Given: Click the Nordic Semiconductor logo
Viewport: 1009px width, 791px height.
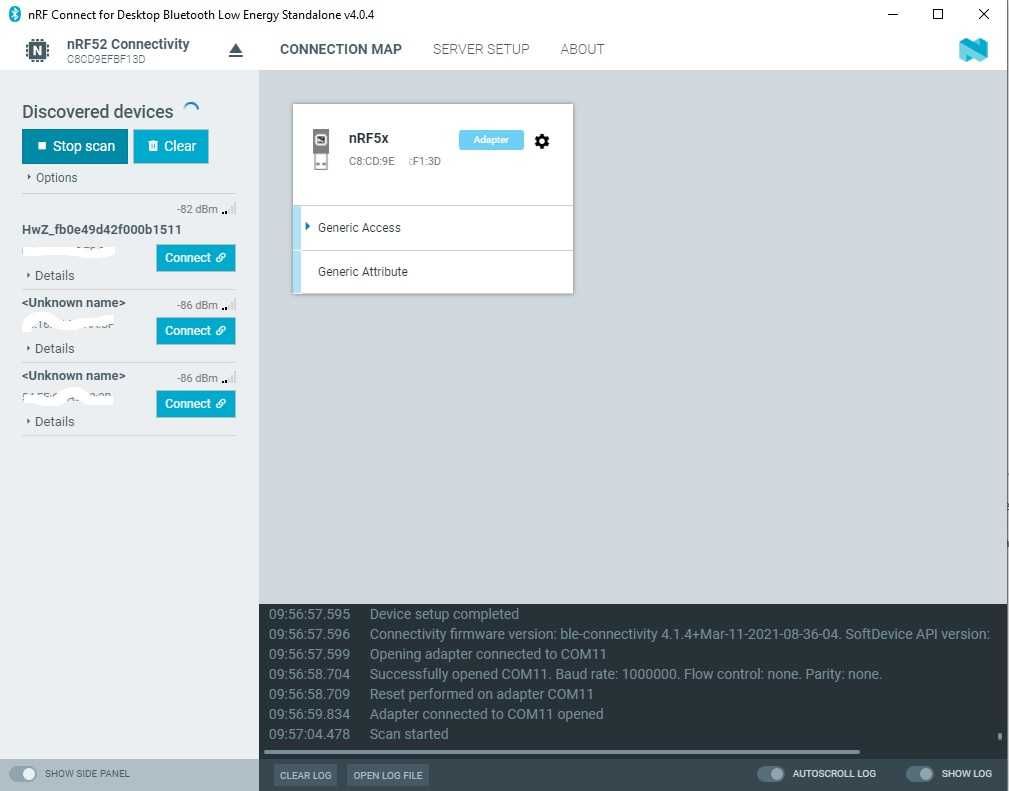Looking at the screenshot, I should click(x=973, y=50).
